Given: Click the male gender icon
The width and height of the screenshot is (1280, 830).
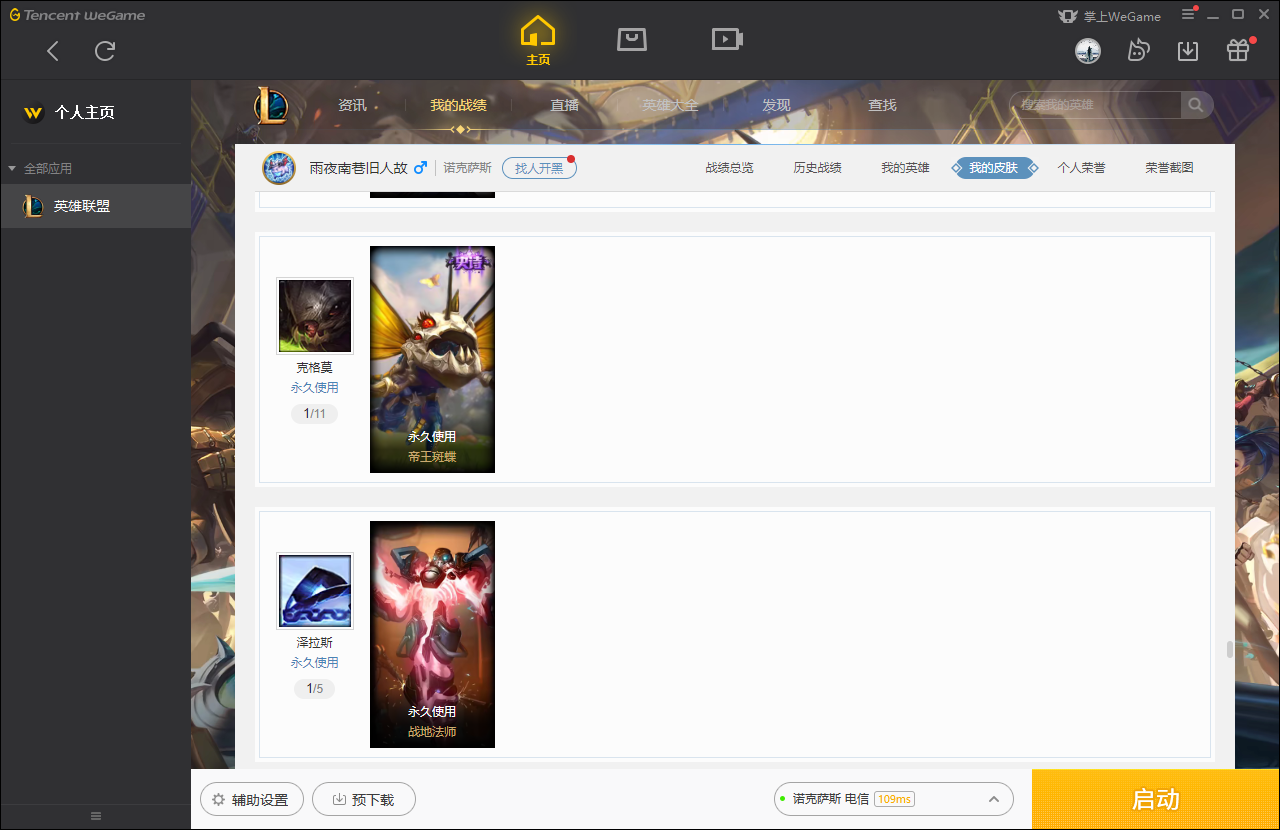Looking at the screenshot, I should tap(420, 167).
